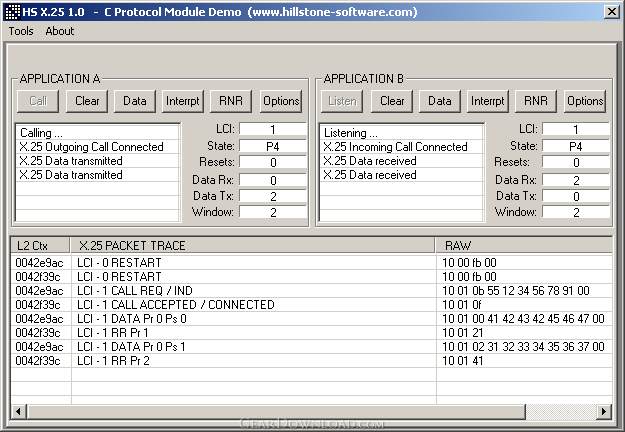Open Options for Application B

click(585, 101)
